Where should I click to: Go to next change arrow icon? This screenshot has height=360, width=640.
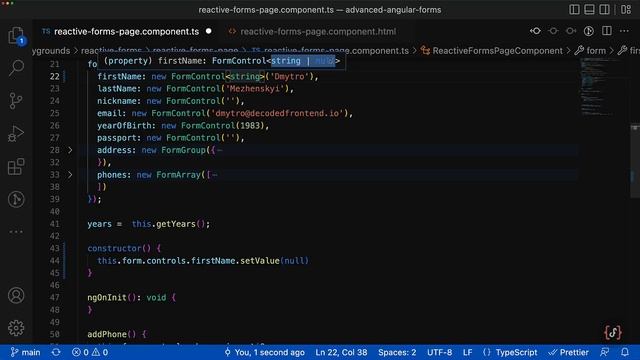571,31
